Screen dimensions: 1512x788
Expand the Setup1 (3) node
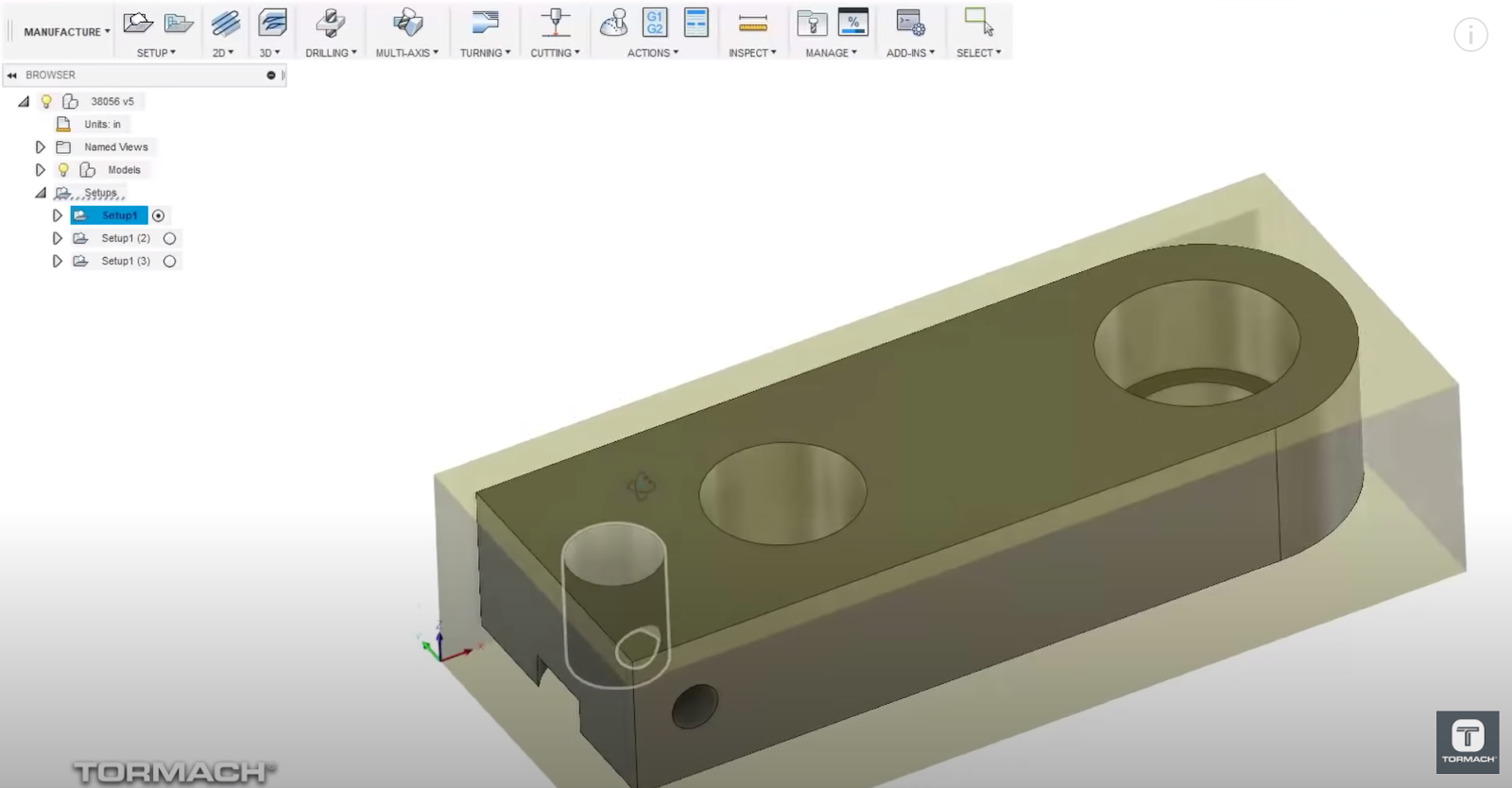coord(57,261)
